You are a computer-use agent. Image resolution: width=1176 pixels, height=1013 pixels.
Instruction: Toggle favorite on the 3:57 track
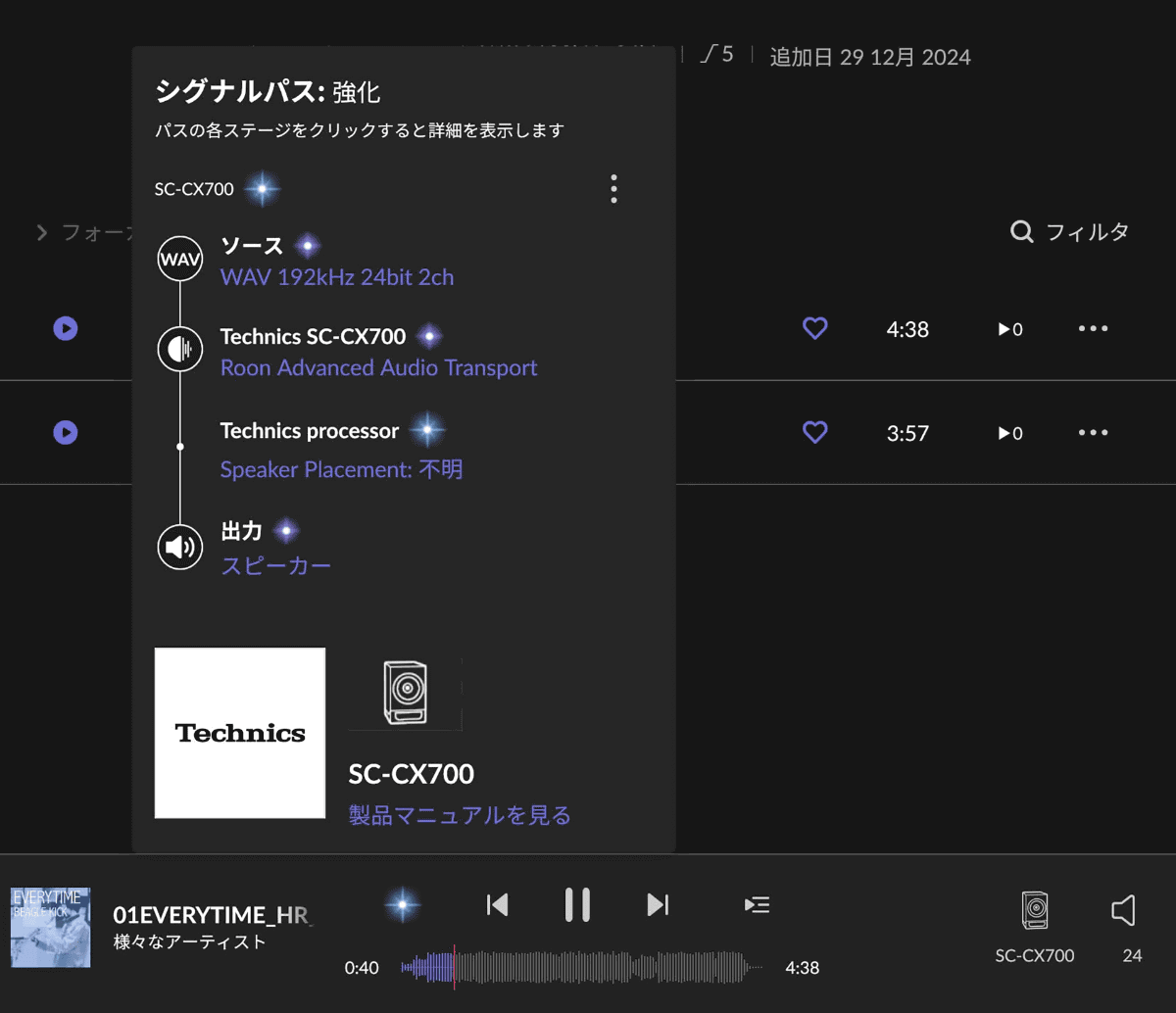pyautogui.click(x=814, y=432)
